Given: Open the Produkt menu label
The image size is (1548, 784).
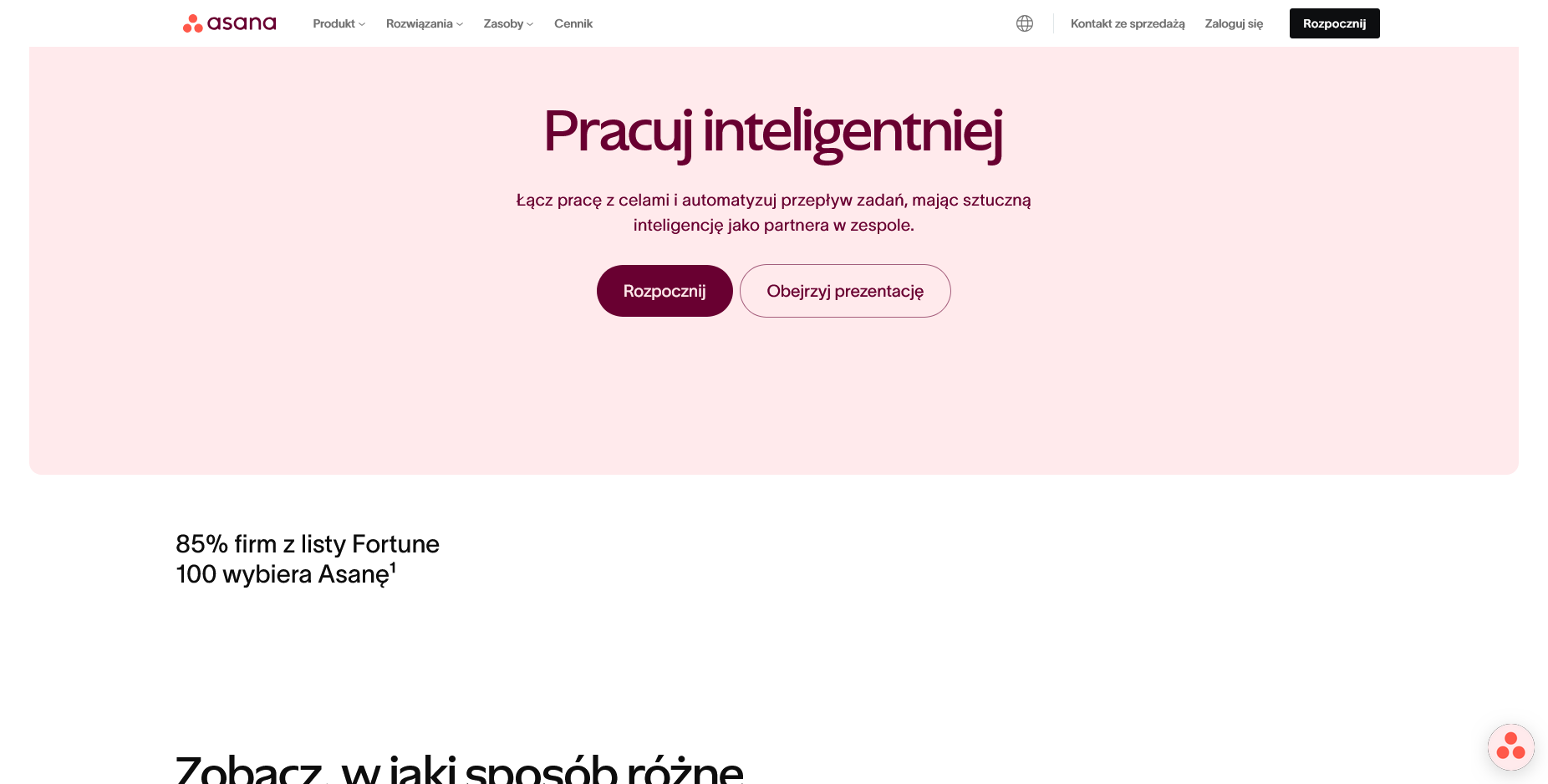Looking at the screenshot, I should 334,23.
